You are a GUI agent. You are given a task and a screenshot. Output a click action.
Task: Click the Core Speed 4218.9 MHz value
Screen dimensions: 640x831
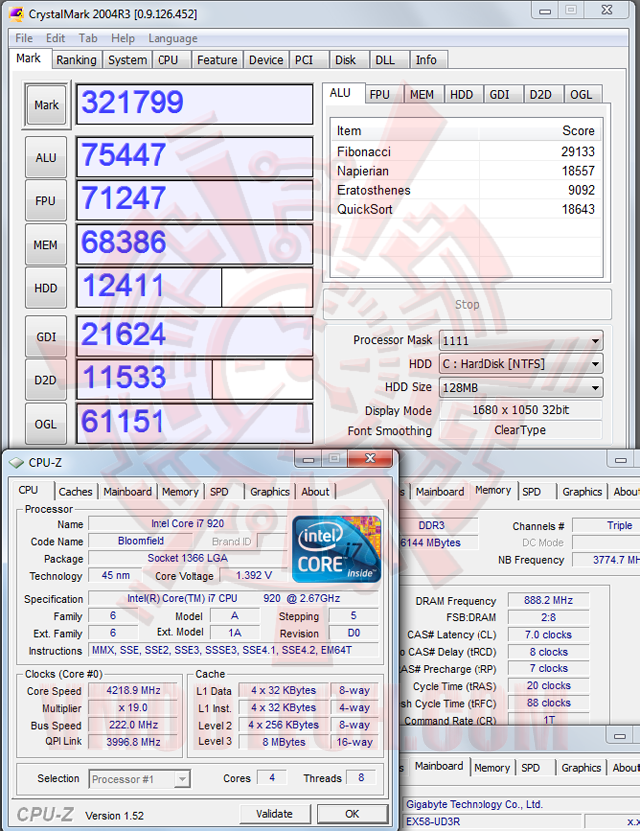134,690
